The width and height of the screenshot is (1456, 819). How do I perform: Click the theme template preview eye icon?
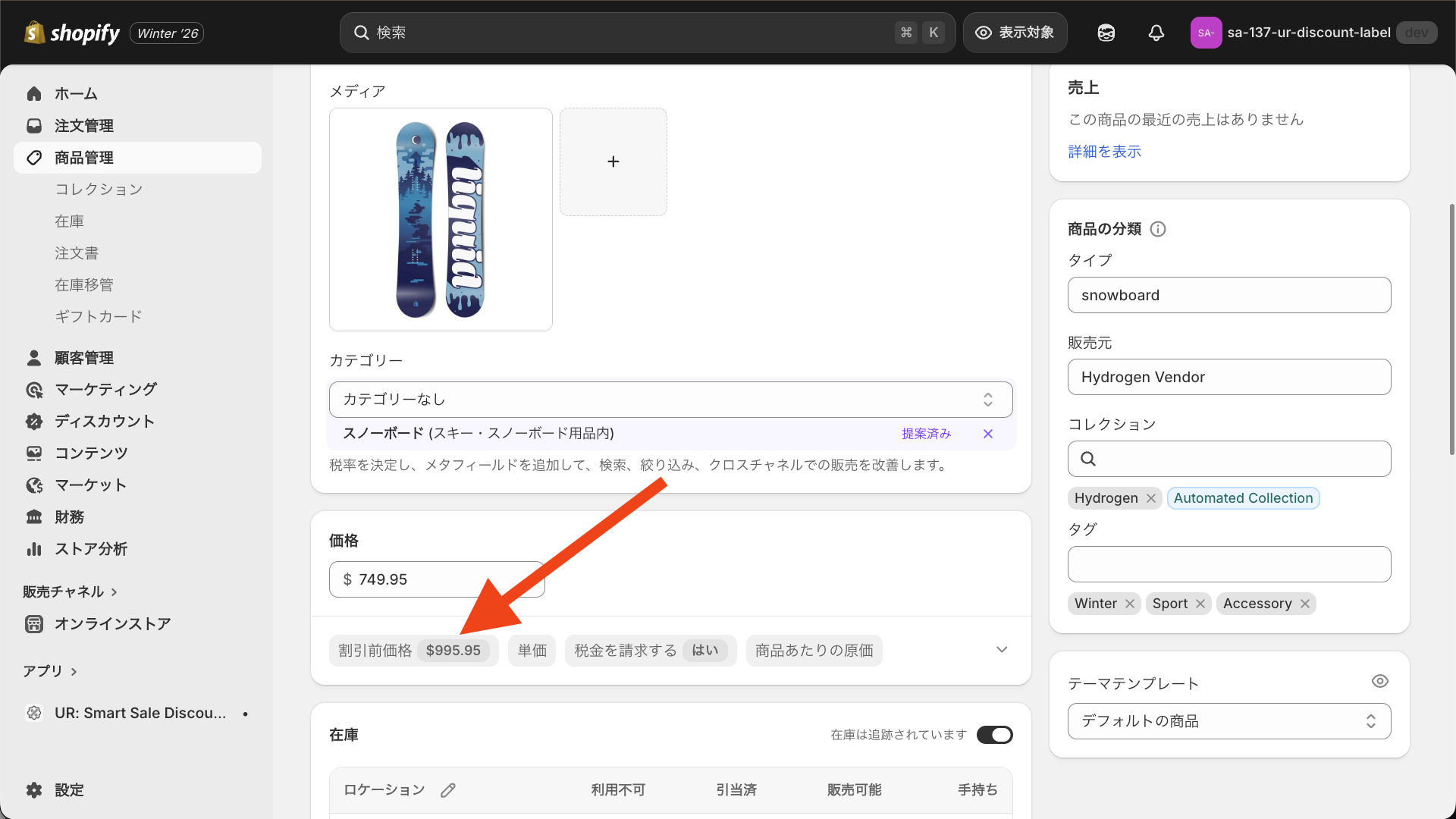click(1379, 681)
